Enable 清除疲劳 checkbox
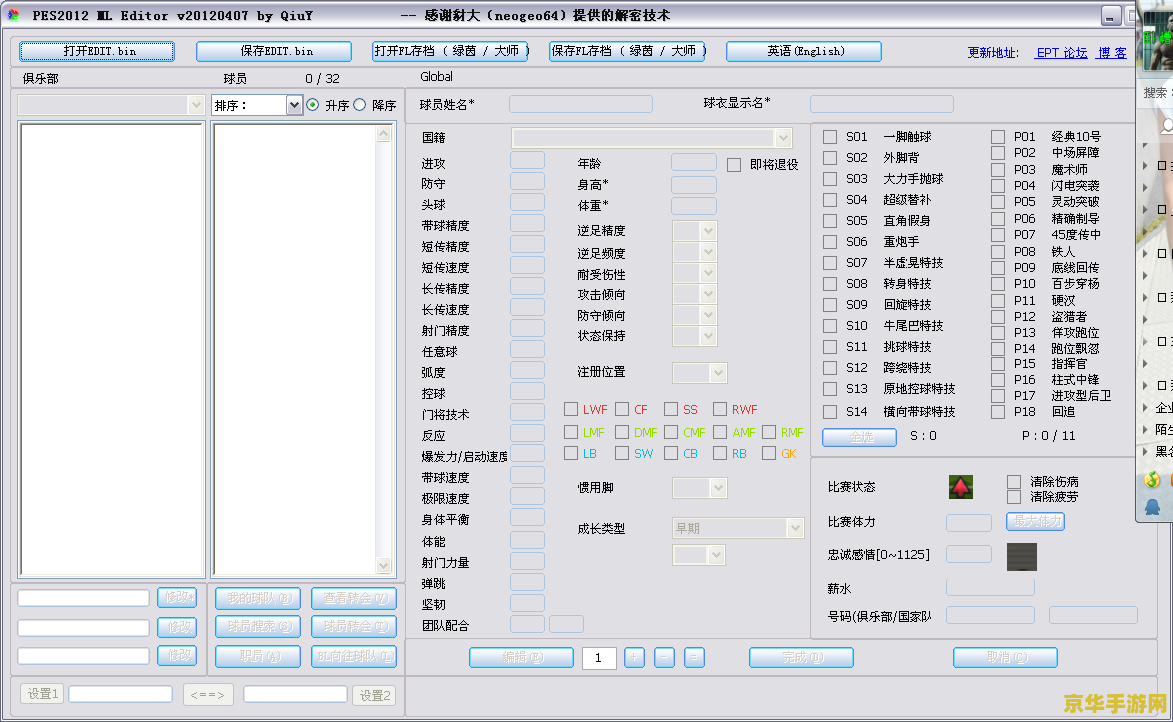This screenshot has height=722, width=1173. (1014, 497)
